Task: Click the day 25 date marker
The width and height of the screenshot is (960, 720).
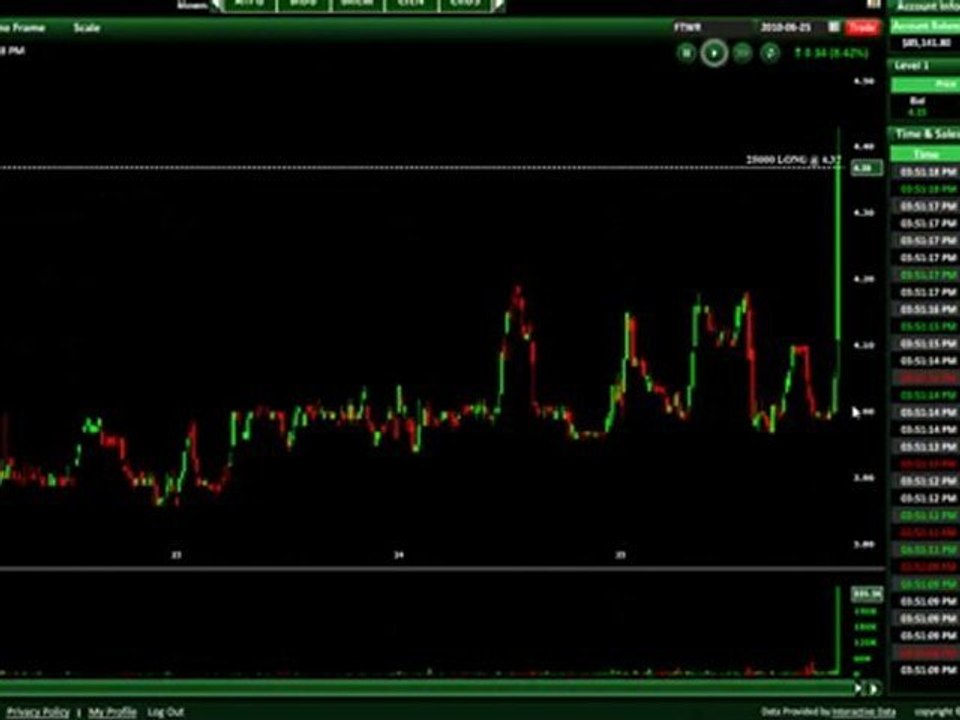Action: tap(621, 555)
